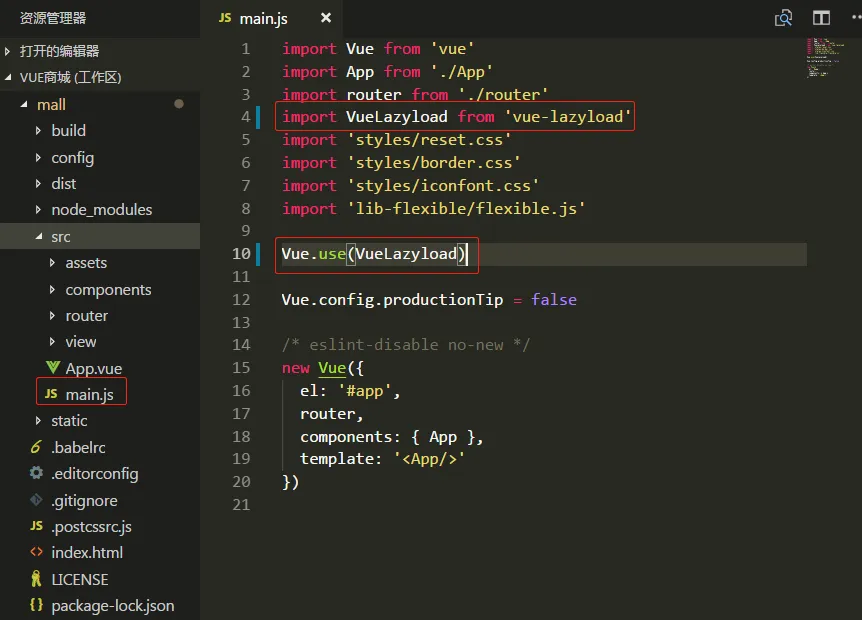The image size is (862, 620).
Task: Click the HTML icon beside index.html
Action: pos(36,552)
